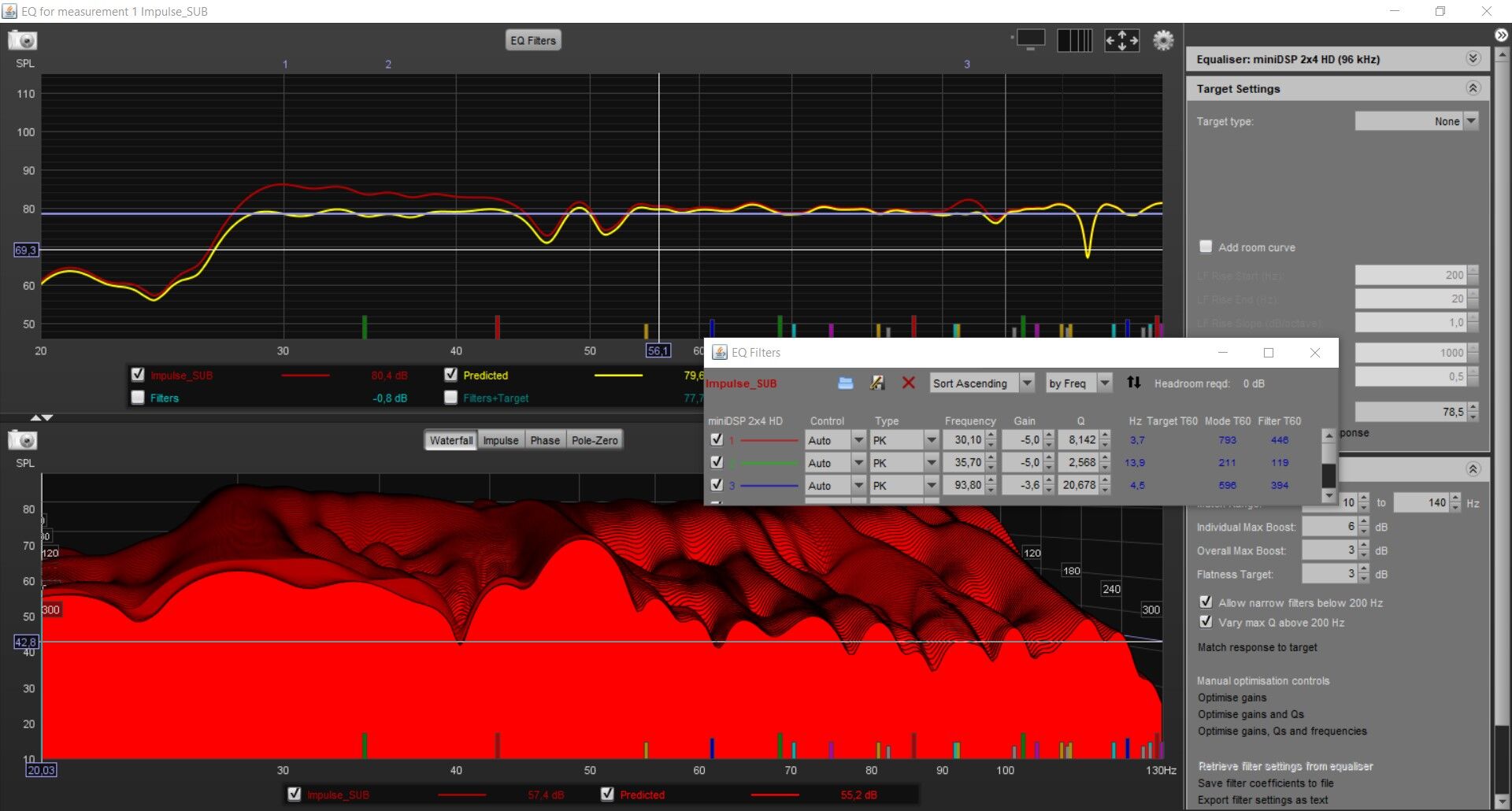1512x811 pixels.
Task: Check Add room curve option
Action: point(1206,246)
